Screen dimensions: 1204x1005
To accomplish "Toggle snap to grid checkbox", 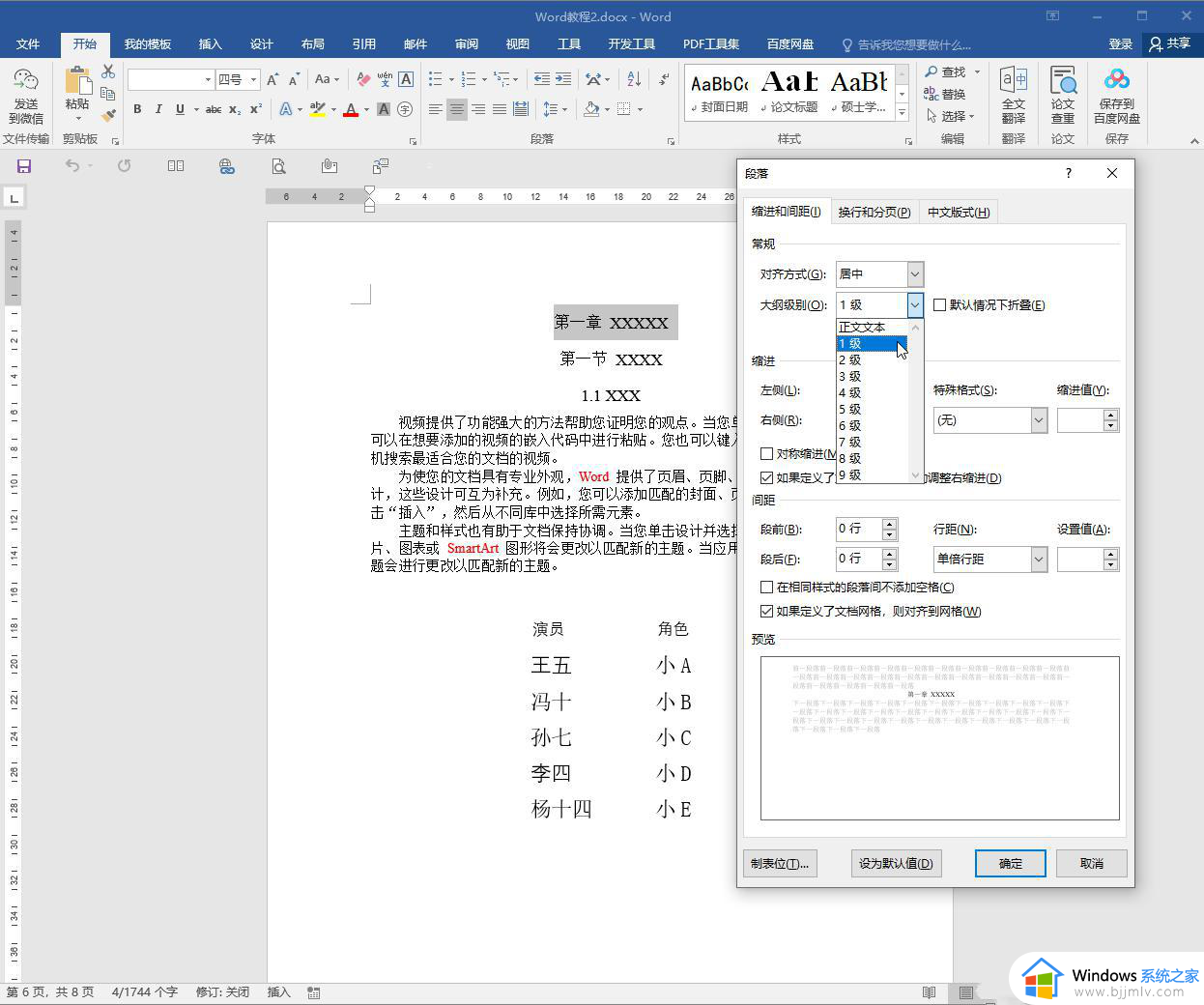I will click(x=766, y=611).
